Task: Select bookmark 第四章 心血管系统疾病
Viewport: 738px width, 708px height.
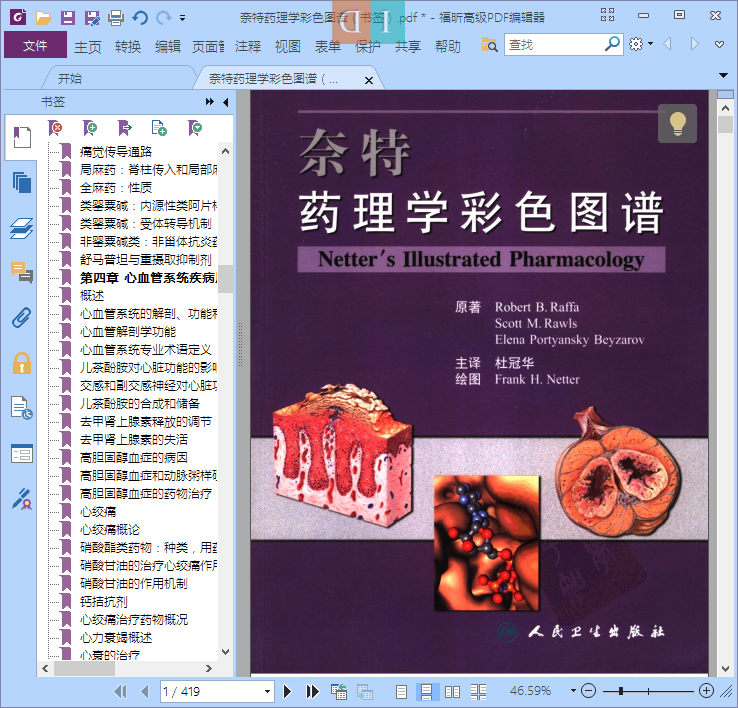Action: pos(149,278)
